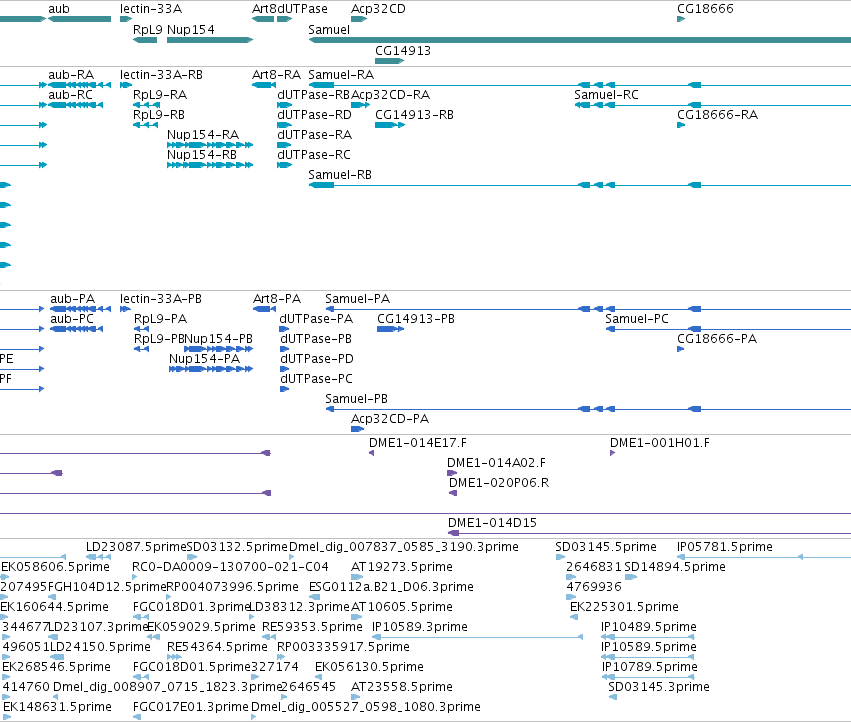Click the DME1-020P06.R clone label
This screenshot has height=722, width=851.
tap(499, 483)
